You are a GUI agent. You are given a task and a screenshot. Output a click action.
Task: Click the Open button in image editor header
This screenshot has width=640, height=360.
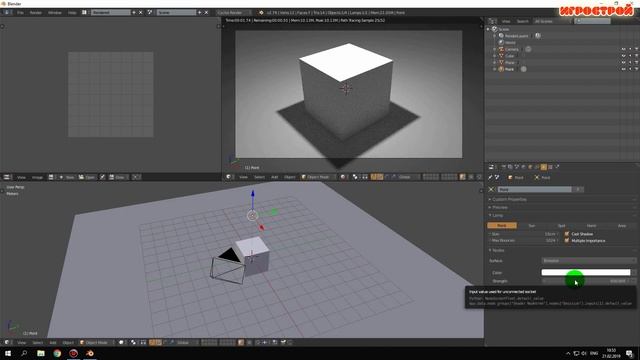tap(87, 177)
